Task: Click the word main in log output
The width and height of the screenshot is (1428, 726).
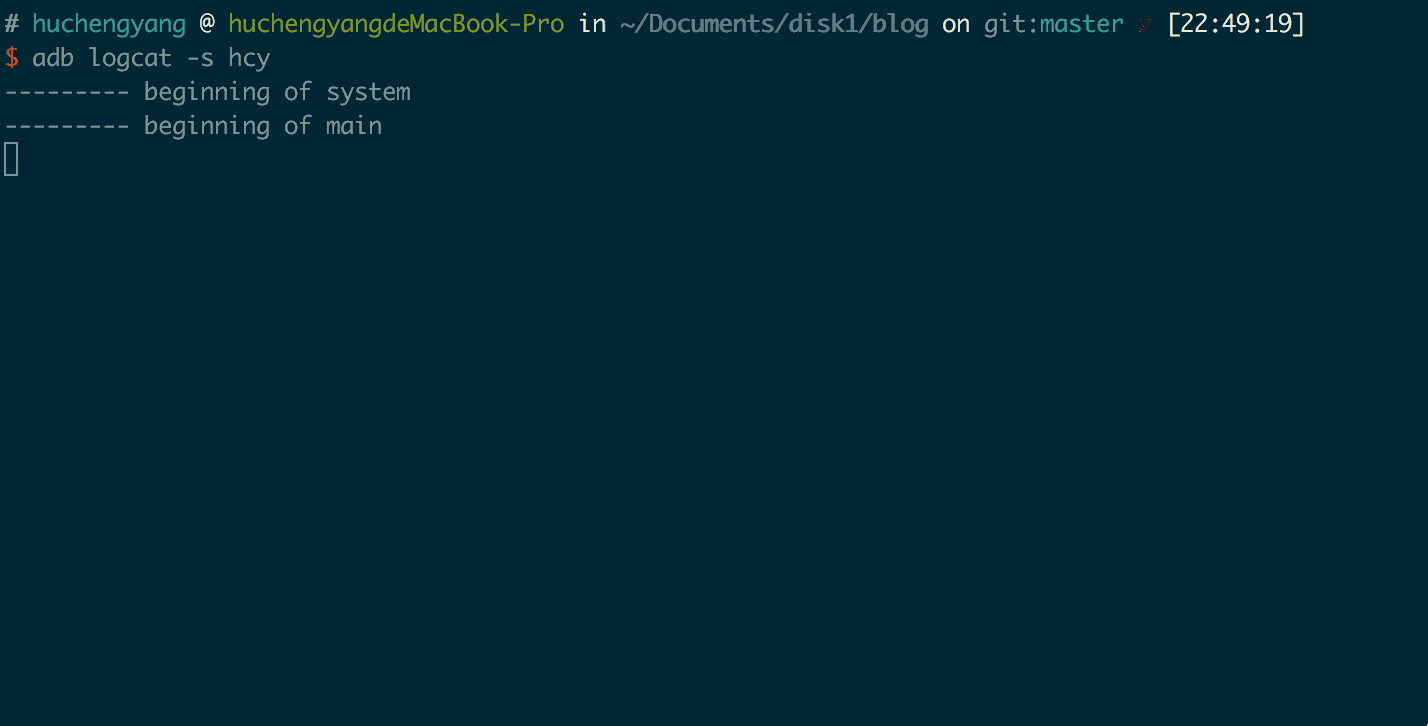Action: pos(354,126)
